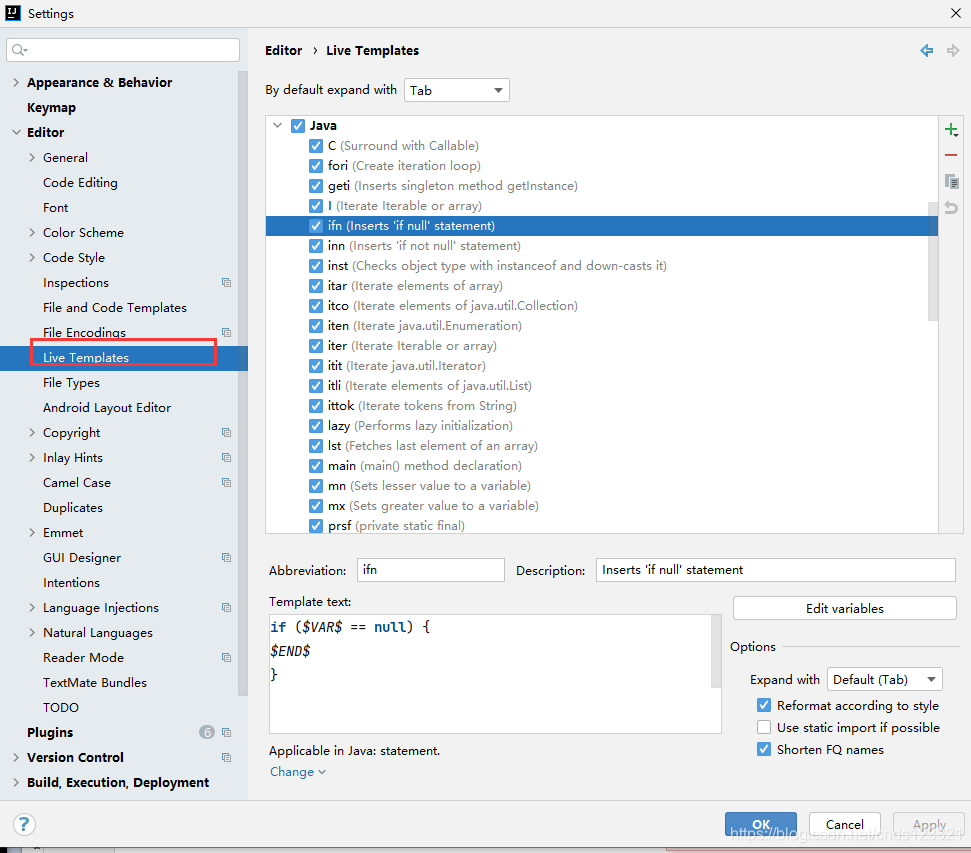Open help with the question mark icon

(24, 825)
